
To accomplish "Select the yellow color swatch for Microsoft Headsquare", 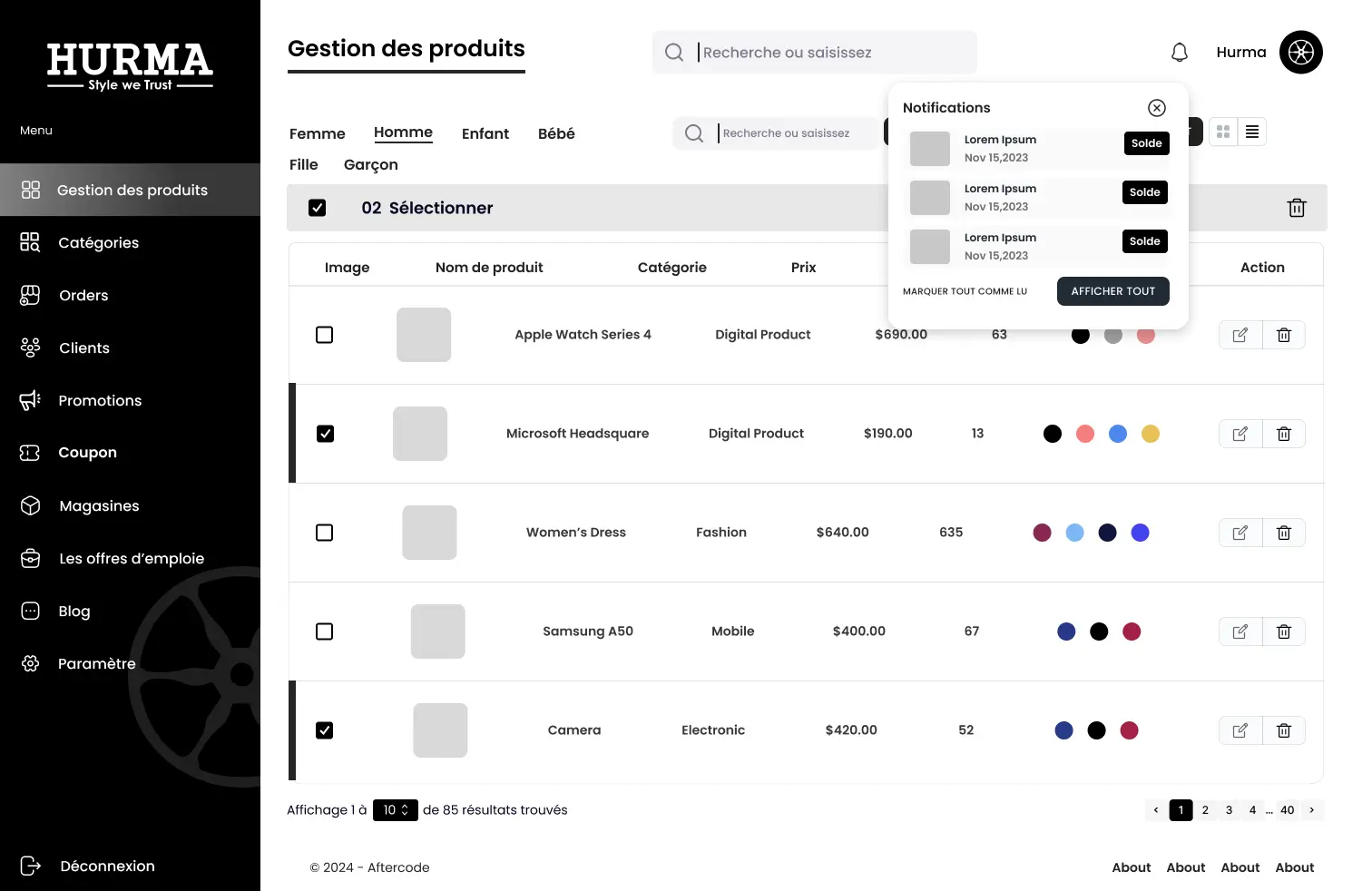I will coord(1150,434).
